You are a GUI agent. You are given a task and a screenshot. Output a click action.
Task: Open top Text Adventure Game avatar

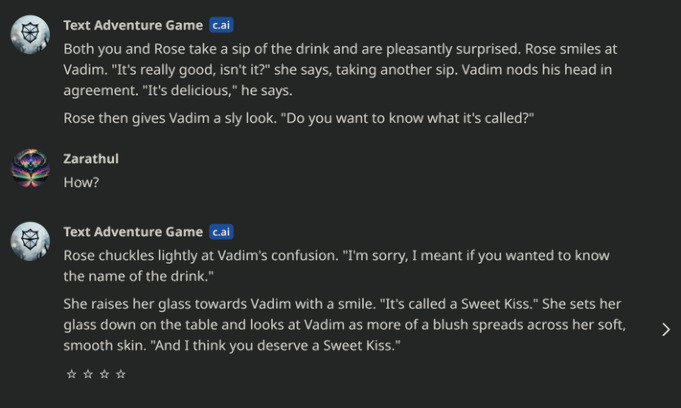point(30,34)
